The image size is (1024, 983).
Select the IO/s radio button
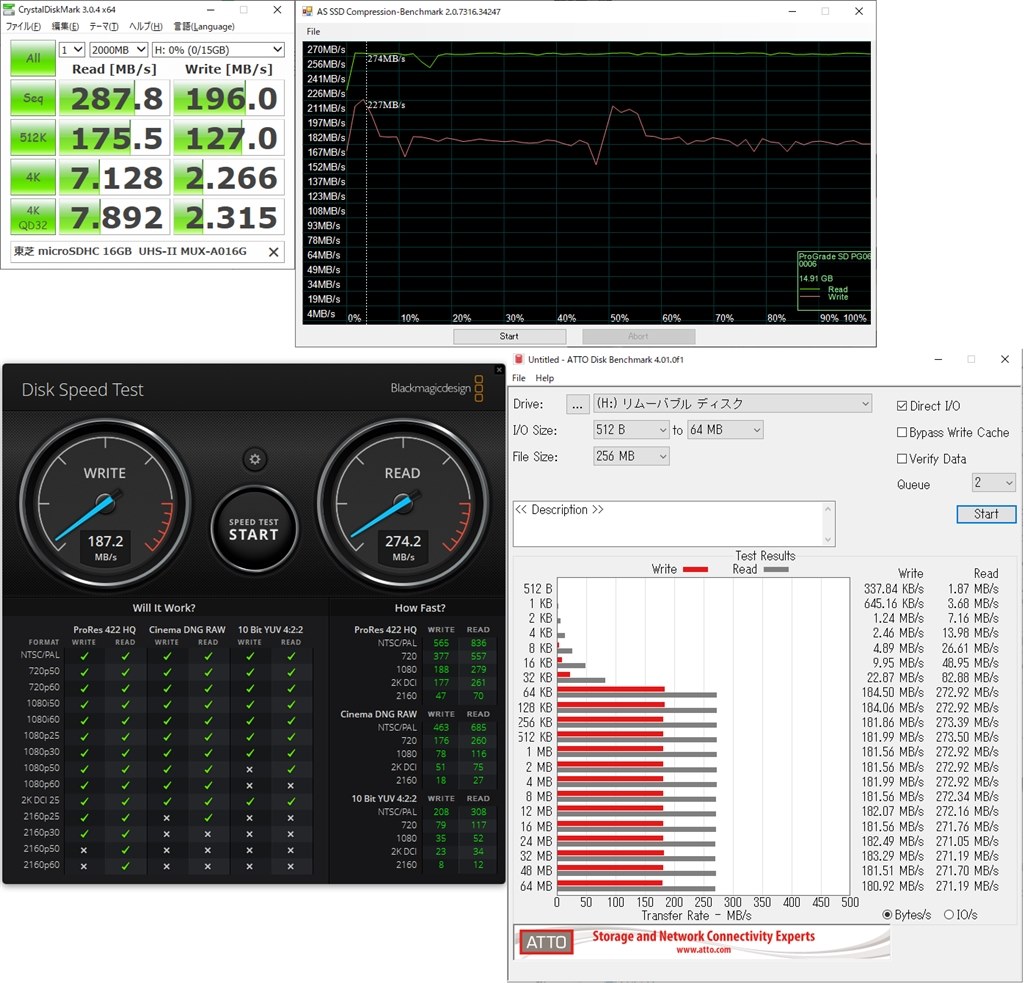pyautogui.click(x=949, y=915)
